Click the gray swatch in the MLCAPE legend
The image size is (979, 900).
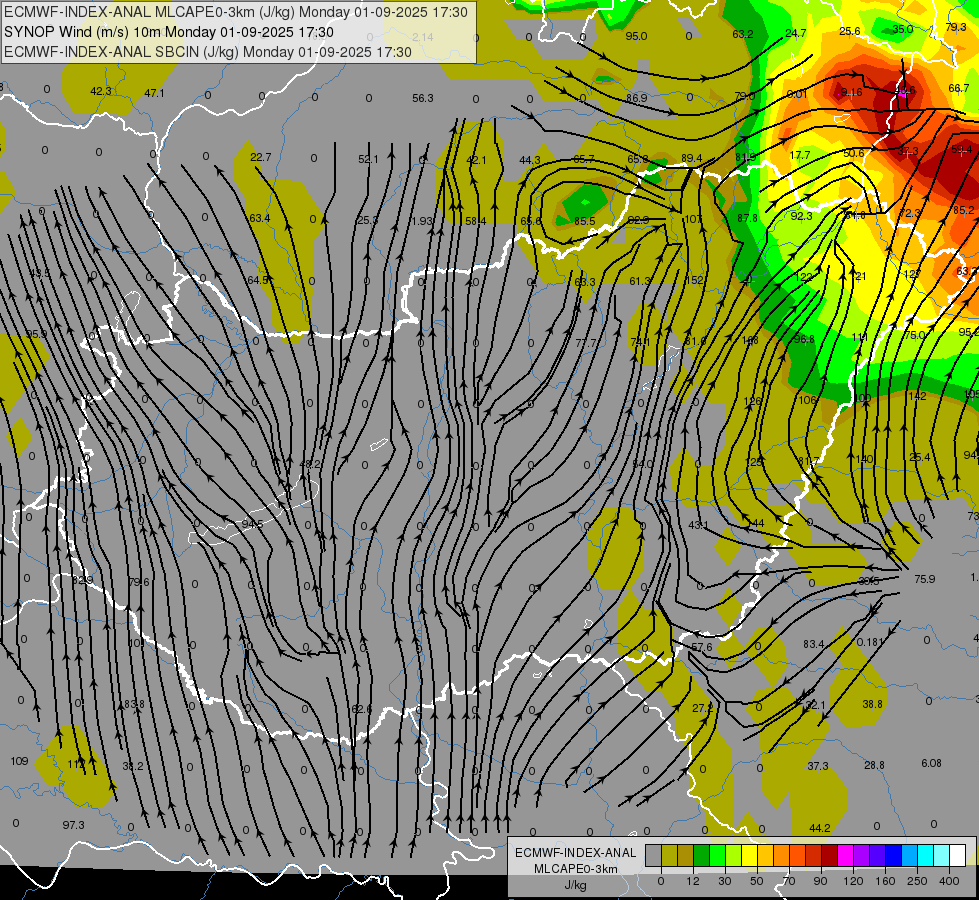click(653, 855)
